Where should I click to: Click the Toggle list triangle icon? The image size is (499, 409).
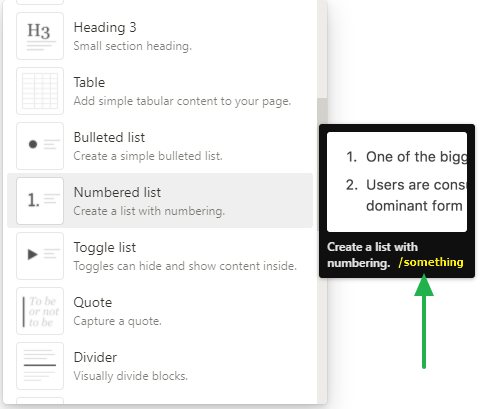40,256
